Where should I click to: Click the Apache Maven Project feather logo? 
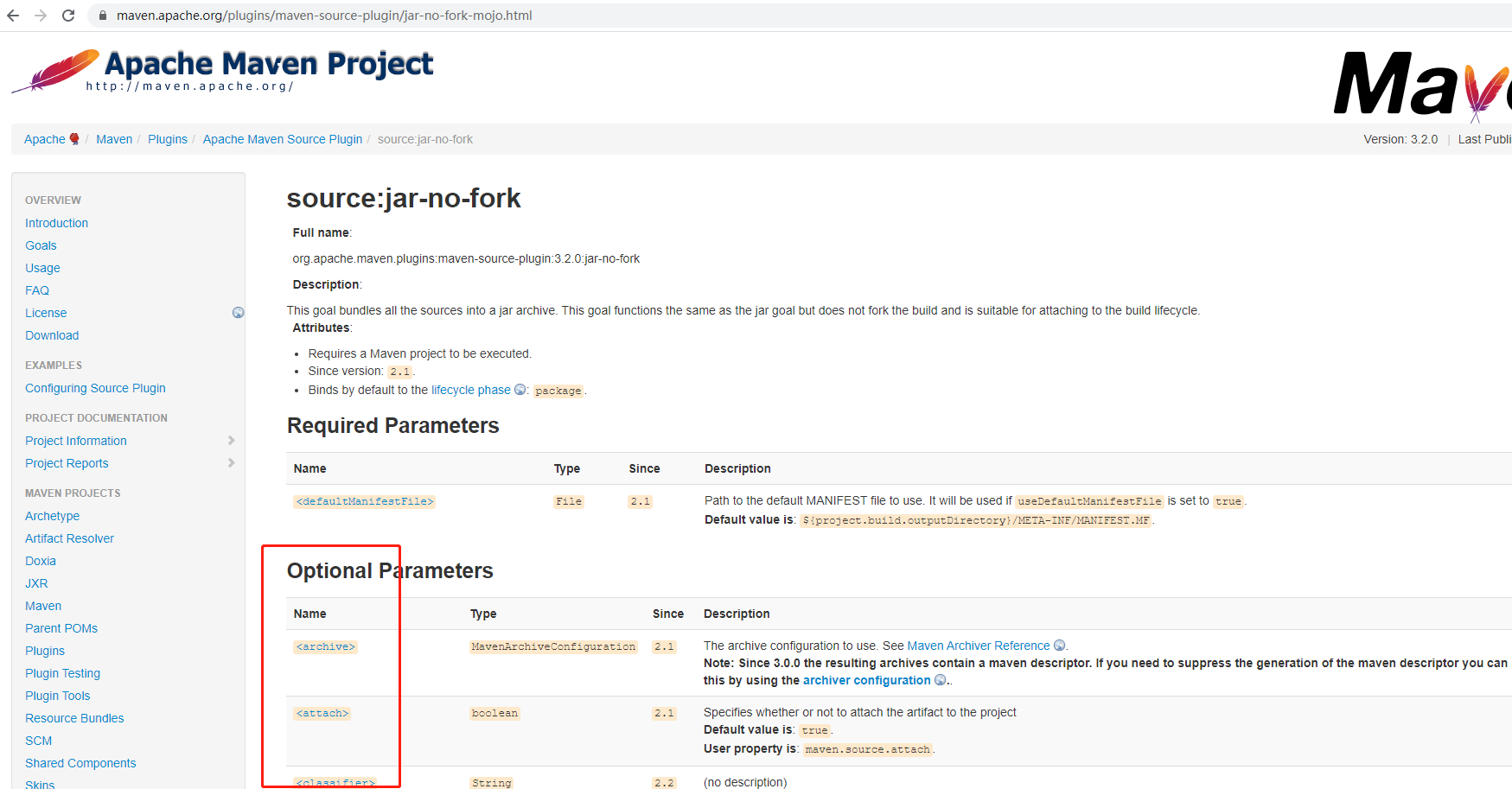[222, 71]
